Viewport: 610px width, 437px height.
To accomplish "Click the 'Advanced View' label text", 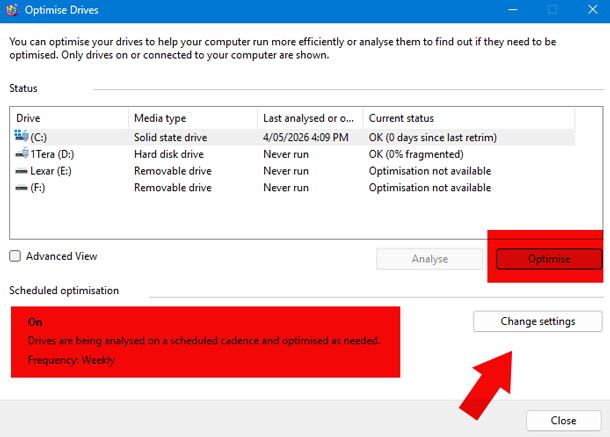I will 61,256.
